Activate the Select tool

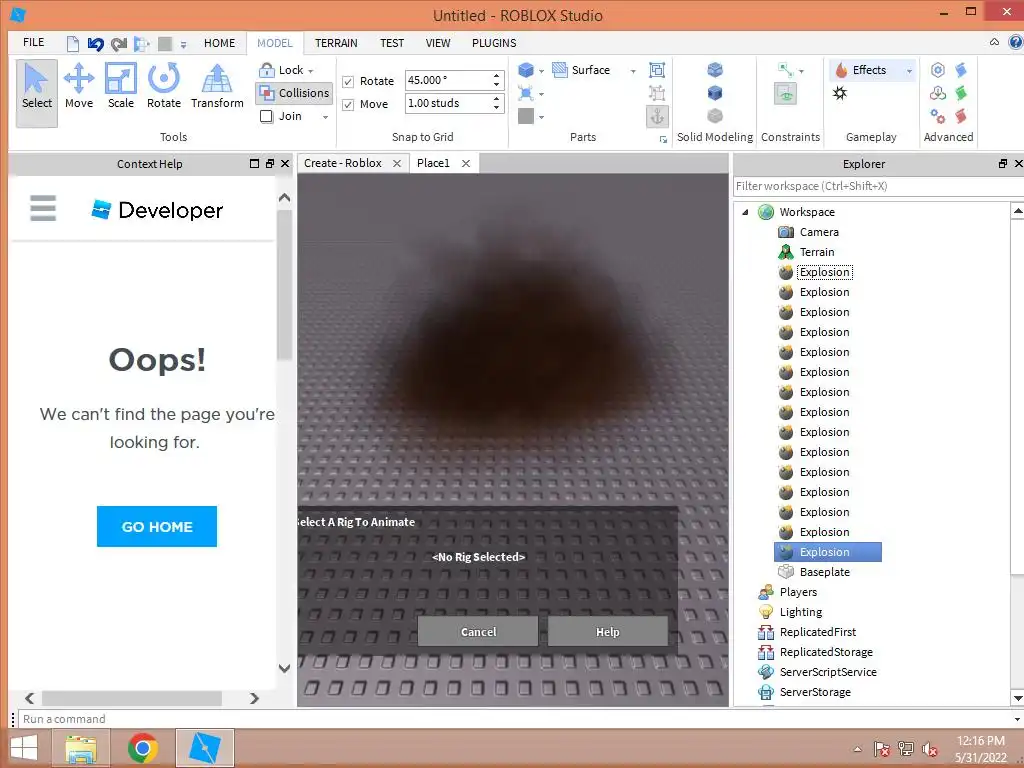(x=37, y=93)
